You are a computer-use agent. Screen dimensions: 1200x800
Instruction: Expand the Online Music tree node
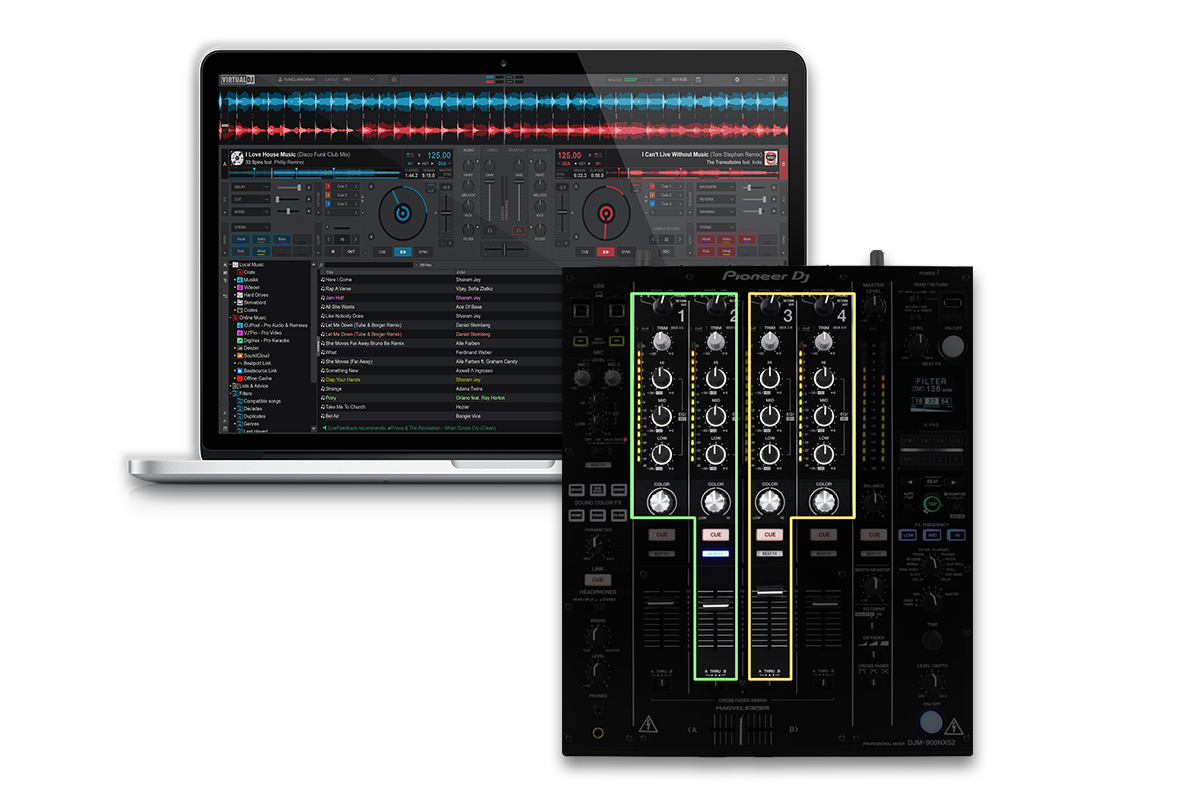click(229, 317)
